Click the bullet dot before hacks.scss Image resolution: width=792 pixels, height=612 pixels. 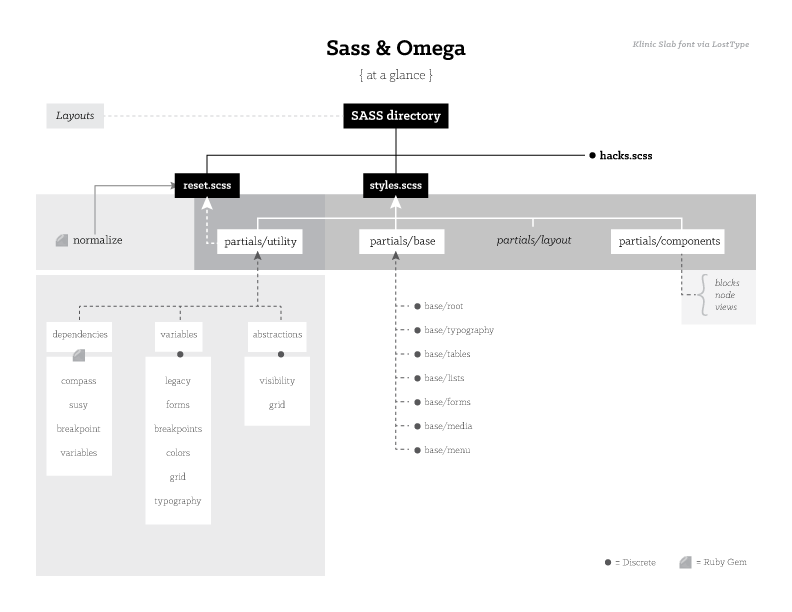point(592,156)
